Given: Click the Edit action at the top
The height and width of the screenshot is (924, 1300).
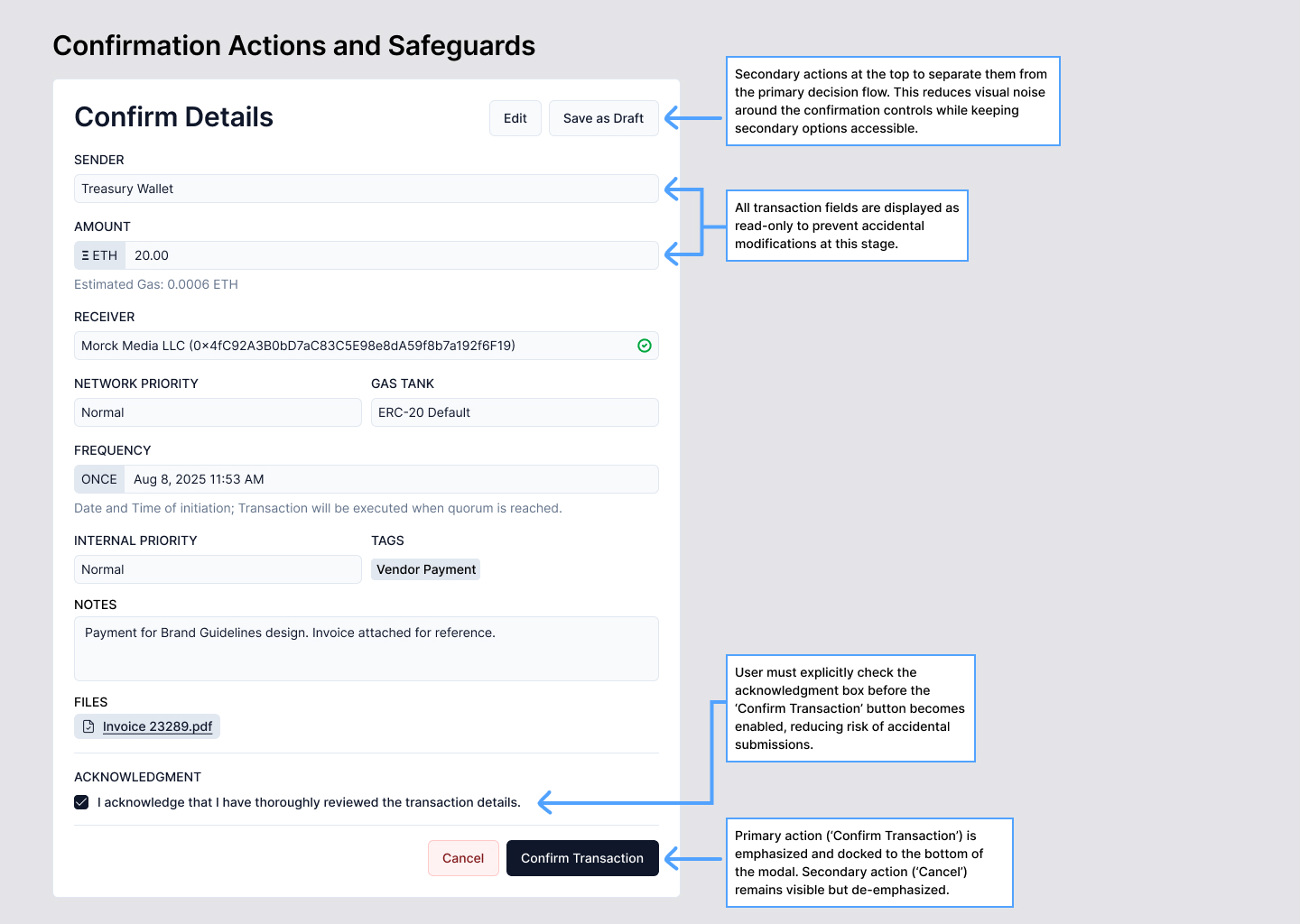Looking at the screenshot, I should 515,117.
